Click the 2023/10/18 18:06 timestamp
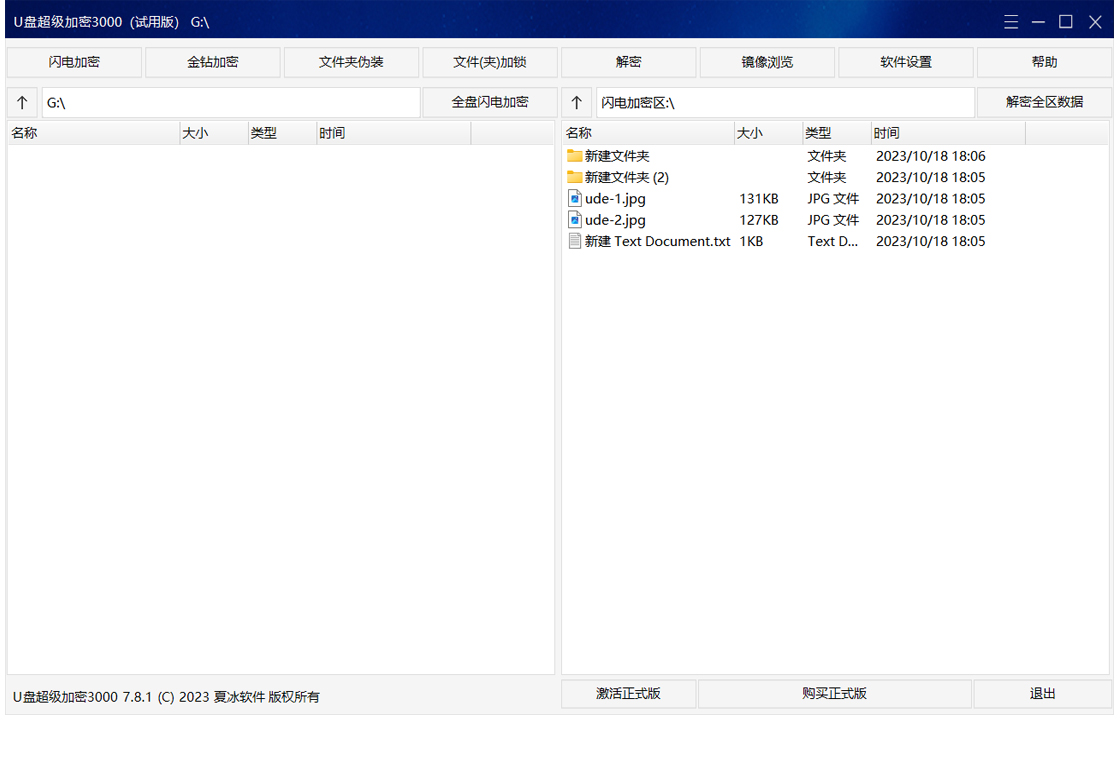This screenshot has width=1120, height=760. [x=931, y=156]
